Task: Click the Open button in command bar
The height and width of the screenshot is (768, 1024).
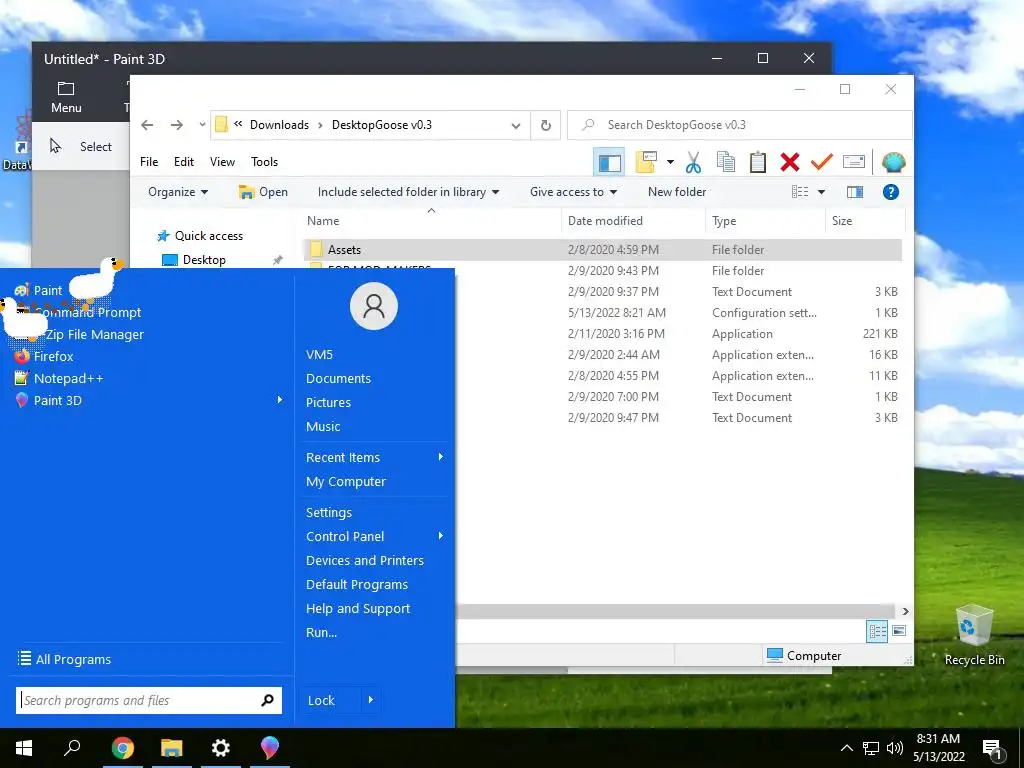Action: pos(263,192)
